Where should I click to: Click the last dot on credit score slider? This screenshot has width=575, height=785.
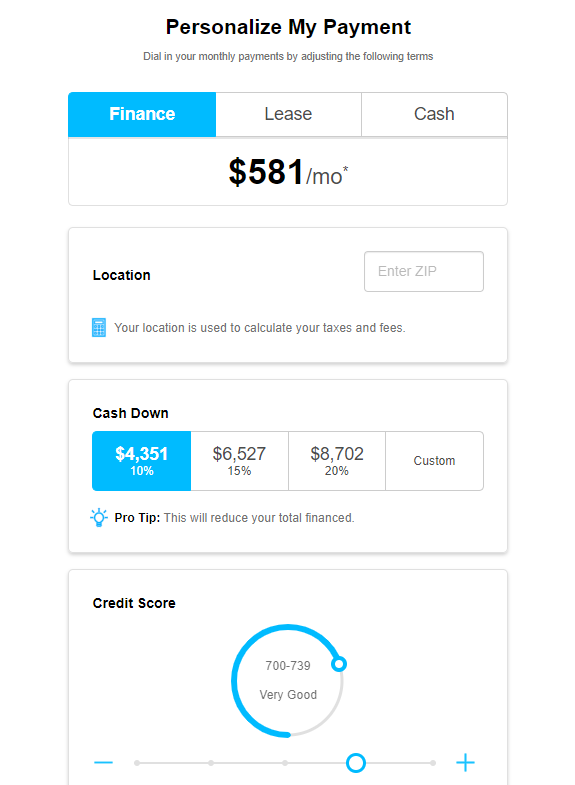coord(433,763)
